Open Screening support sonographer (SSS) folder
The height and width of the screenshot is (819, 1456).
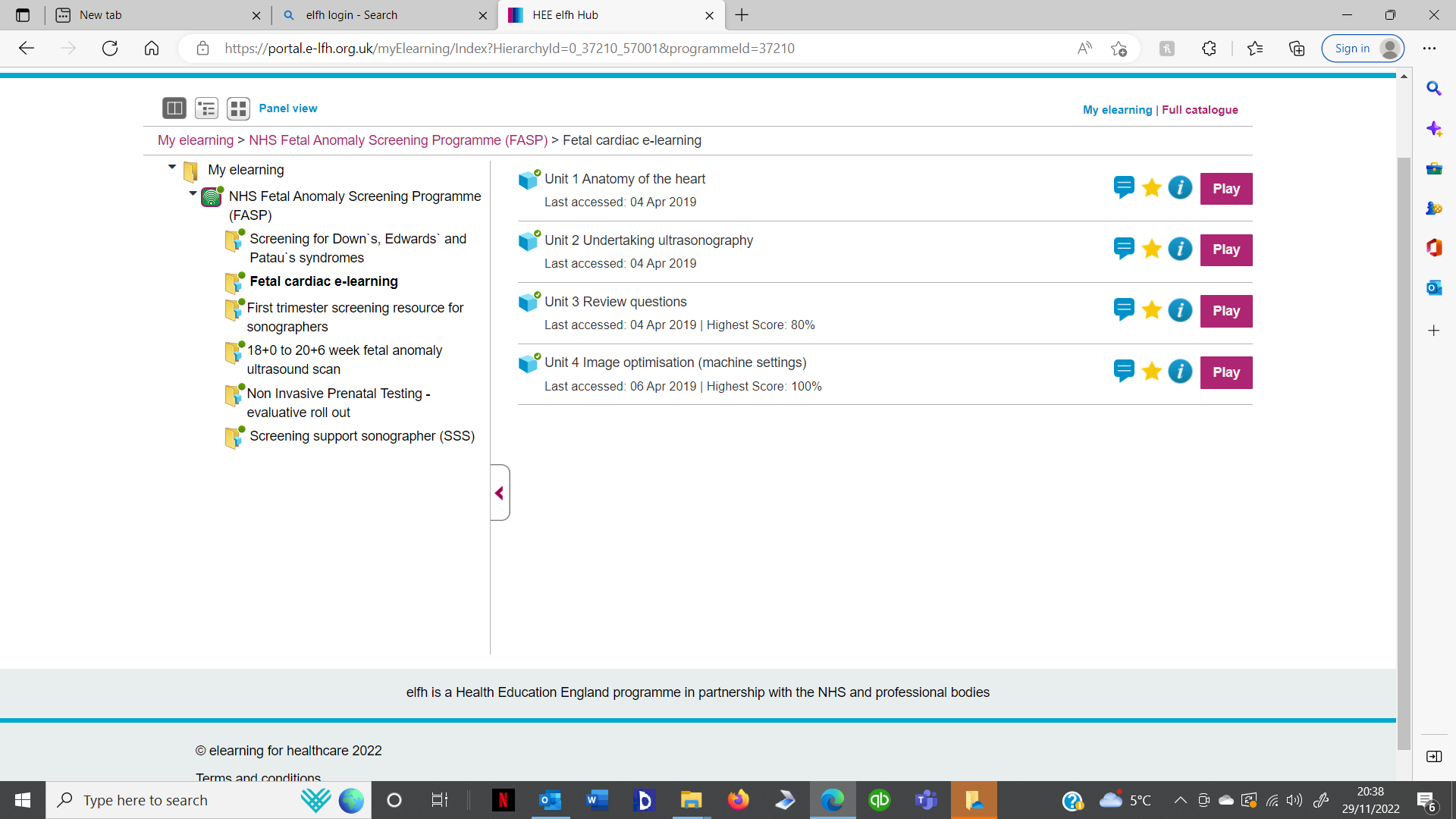tap(362, 436)
